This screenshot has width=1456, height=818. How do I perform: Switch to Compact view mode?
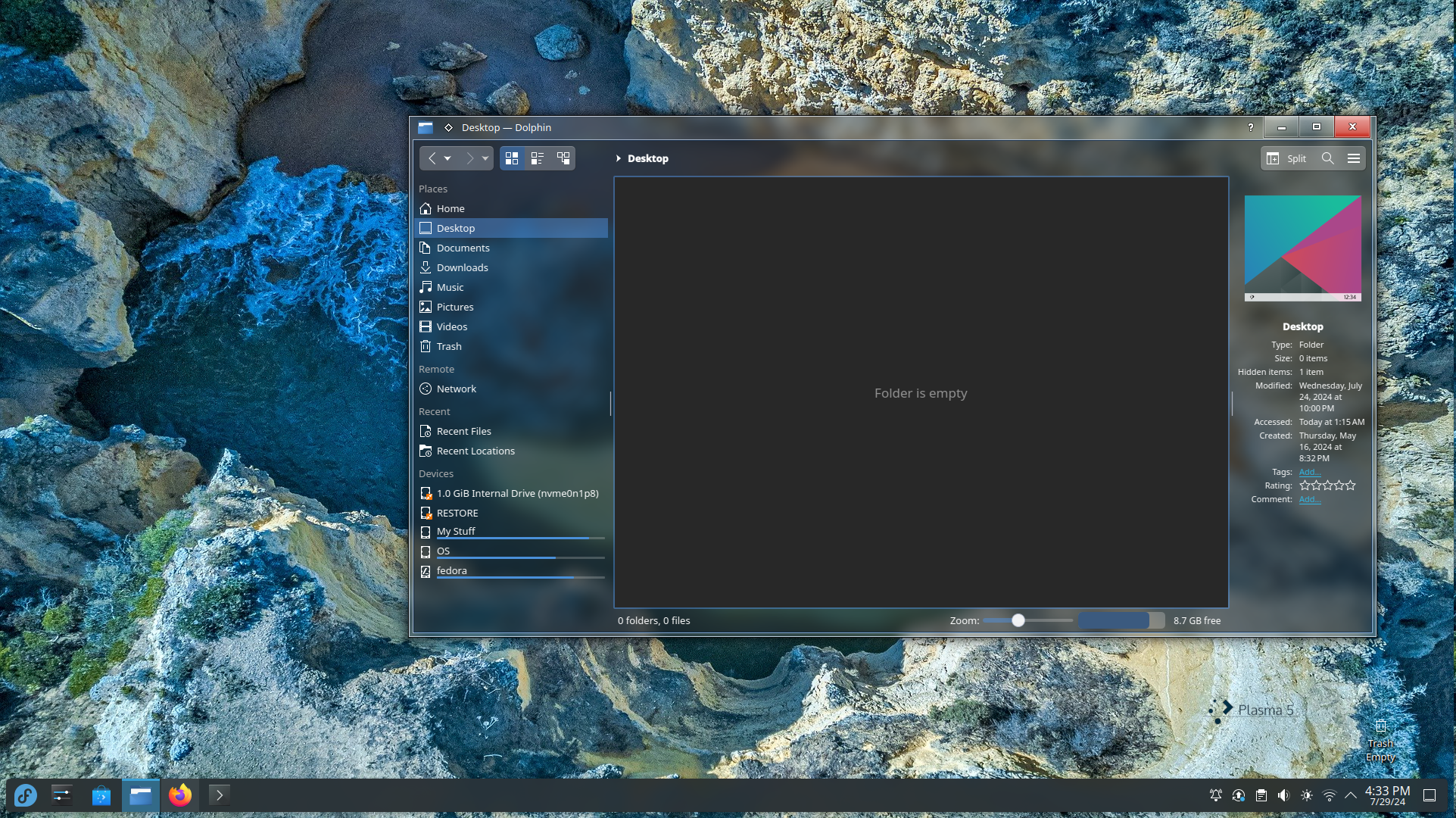pyautogui.click(x=538, y=158)
